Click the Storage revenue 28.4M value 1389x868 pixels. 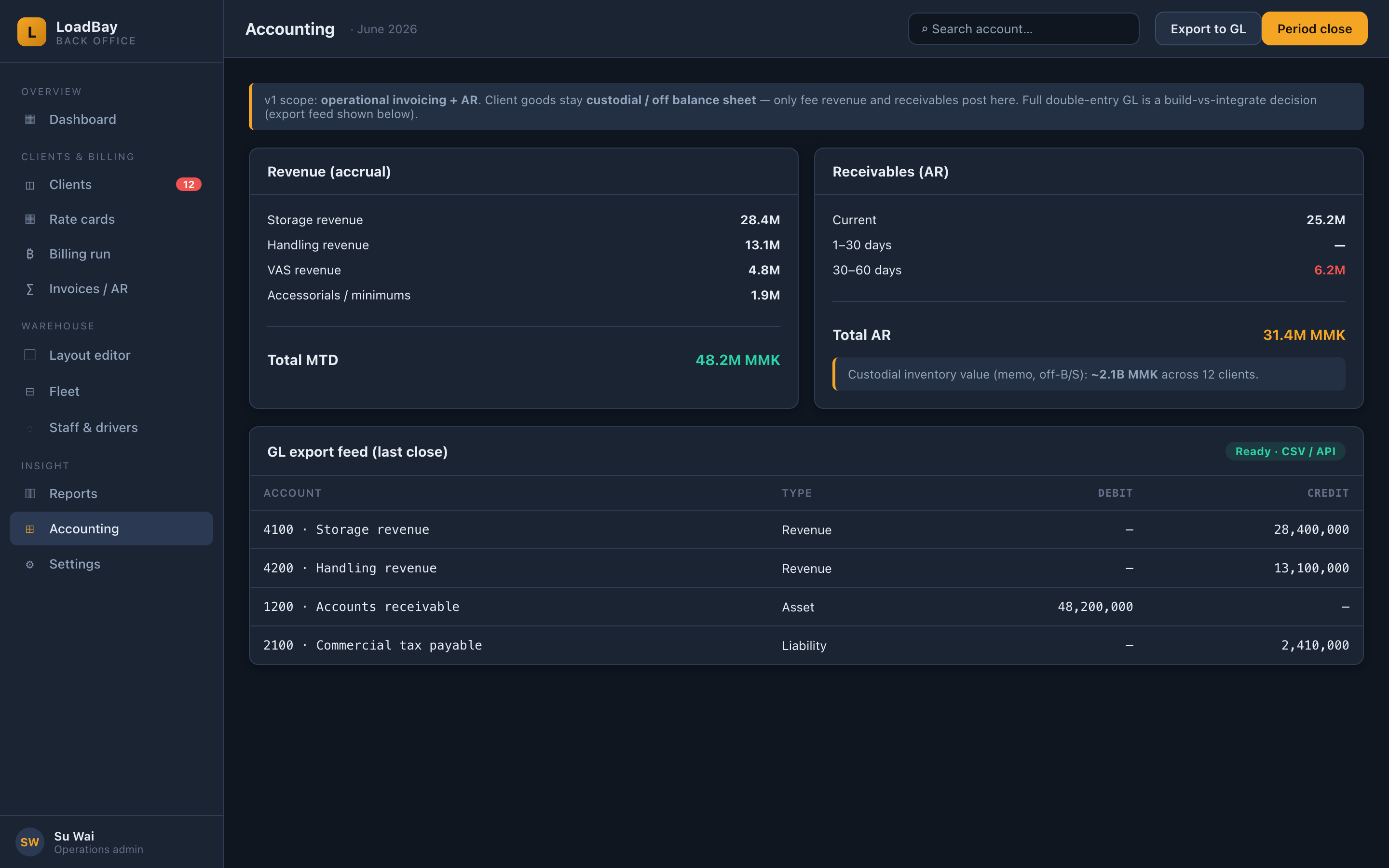point(760,220)
